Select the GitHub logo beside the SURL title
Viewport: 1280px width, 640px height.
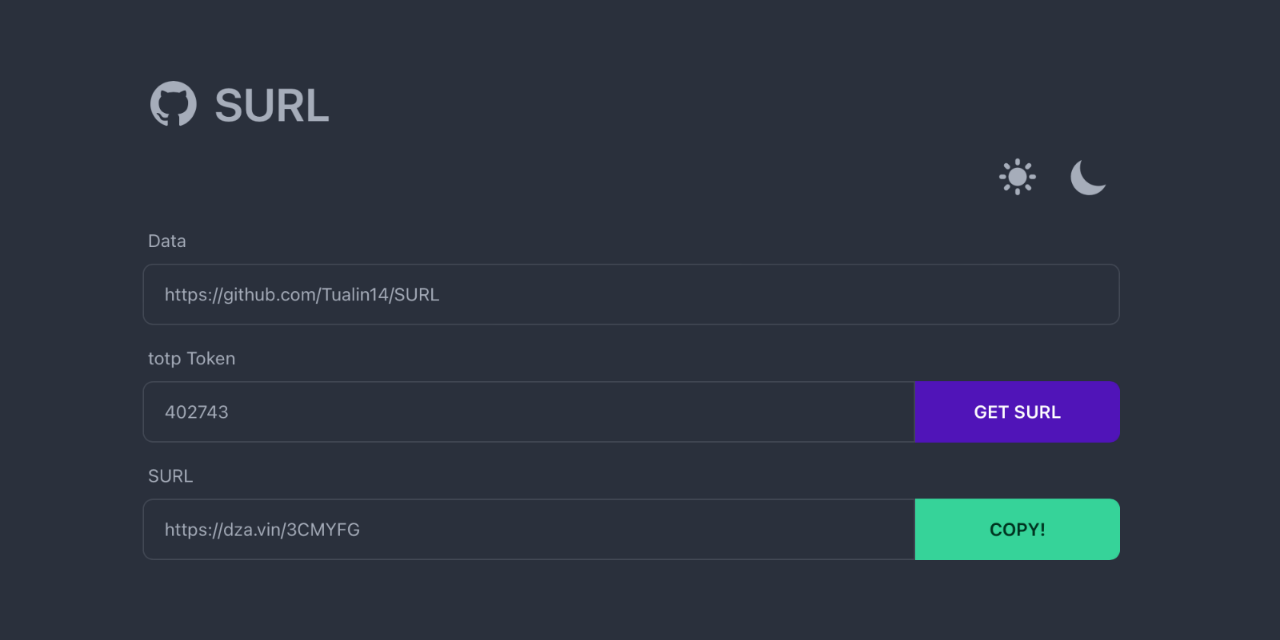pyautogui.click(x=173, y=104)
